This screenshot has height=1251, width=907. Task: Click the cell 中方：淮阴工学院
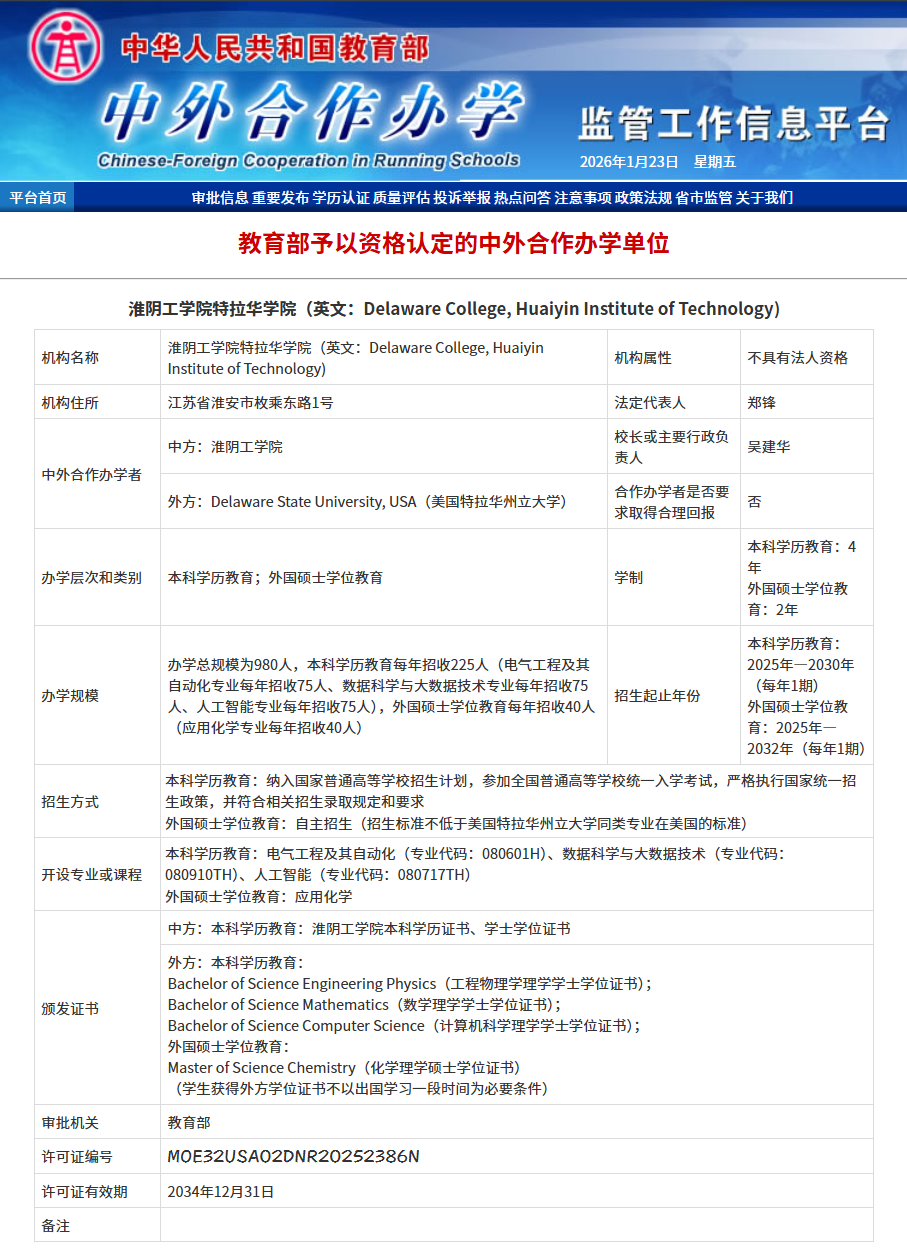(384, 446)
